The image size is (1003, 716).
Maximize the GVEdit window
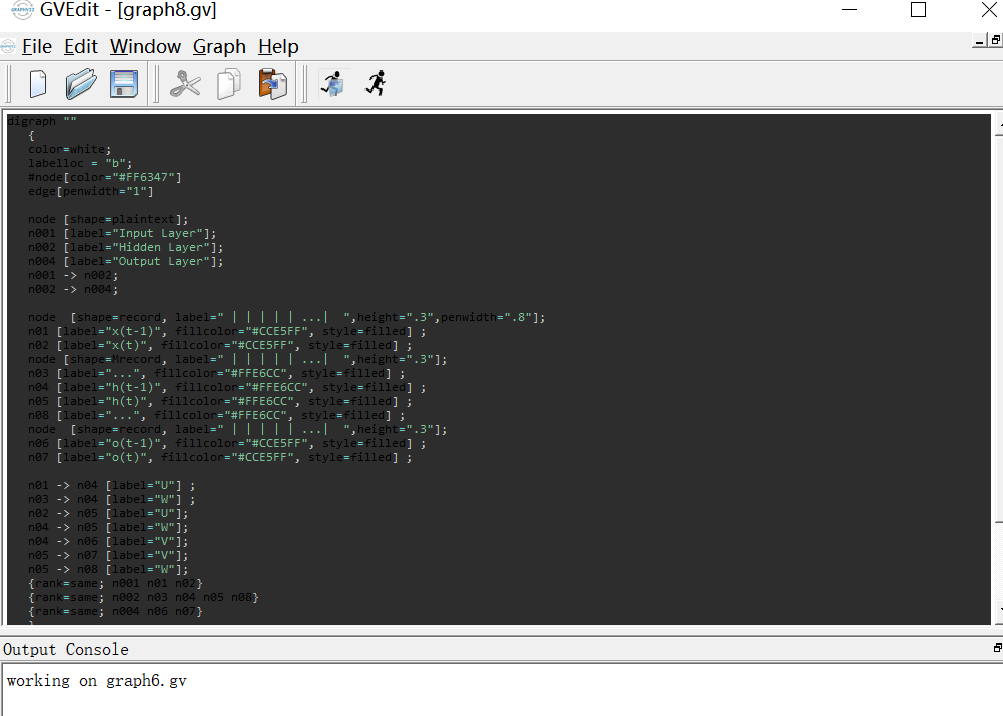918,10
